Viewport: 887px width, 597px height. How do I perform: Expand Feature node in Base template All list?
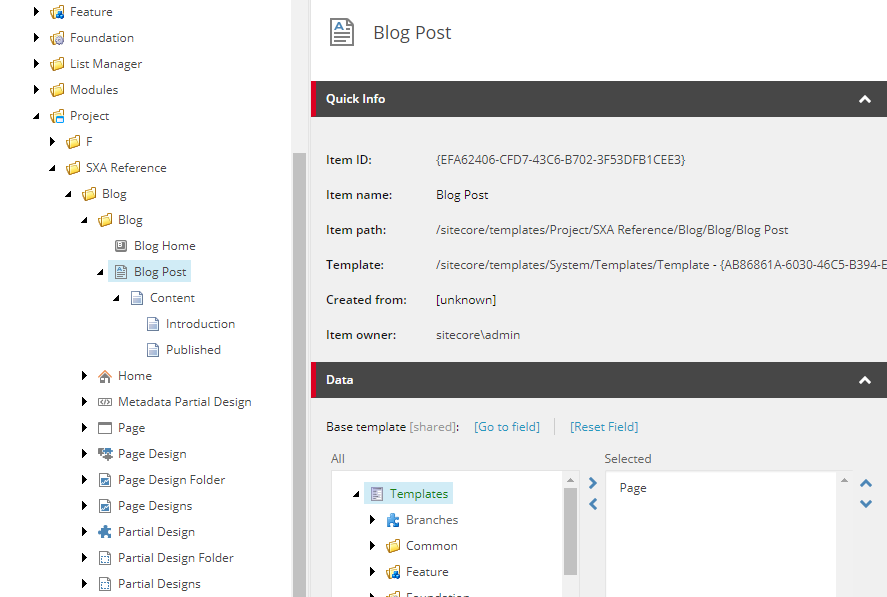(372, 572)
